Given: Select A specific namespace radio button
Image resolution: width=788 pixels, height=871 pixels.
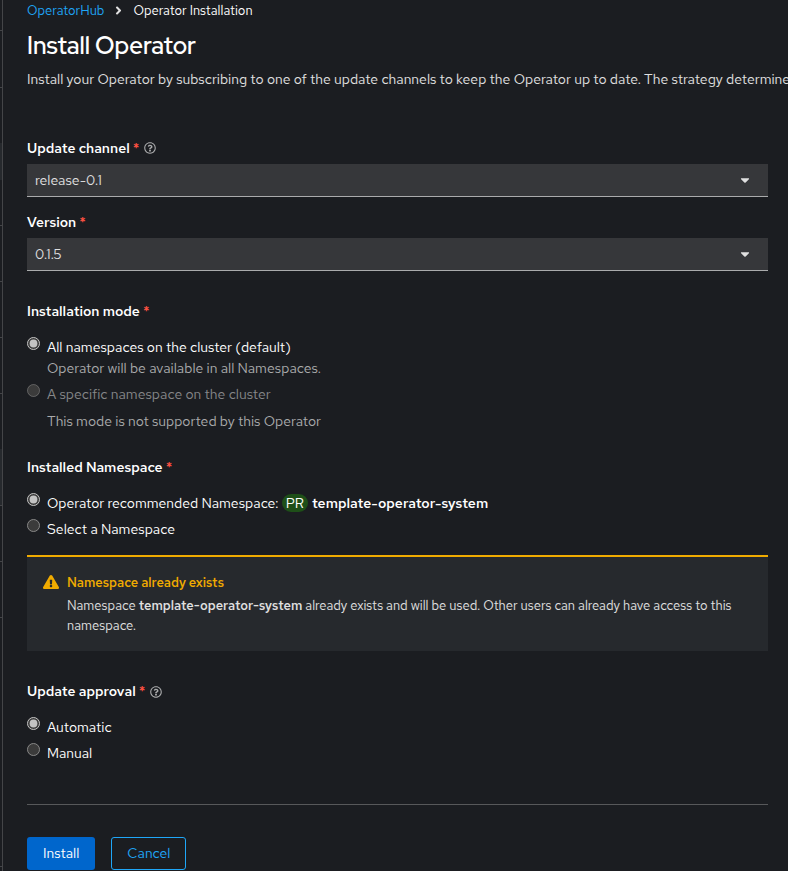Looking at the screenshot, I should [x=34, y=392].
